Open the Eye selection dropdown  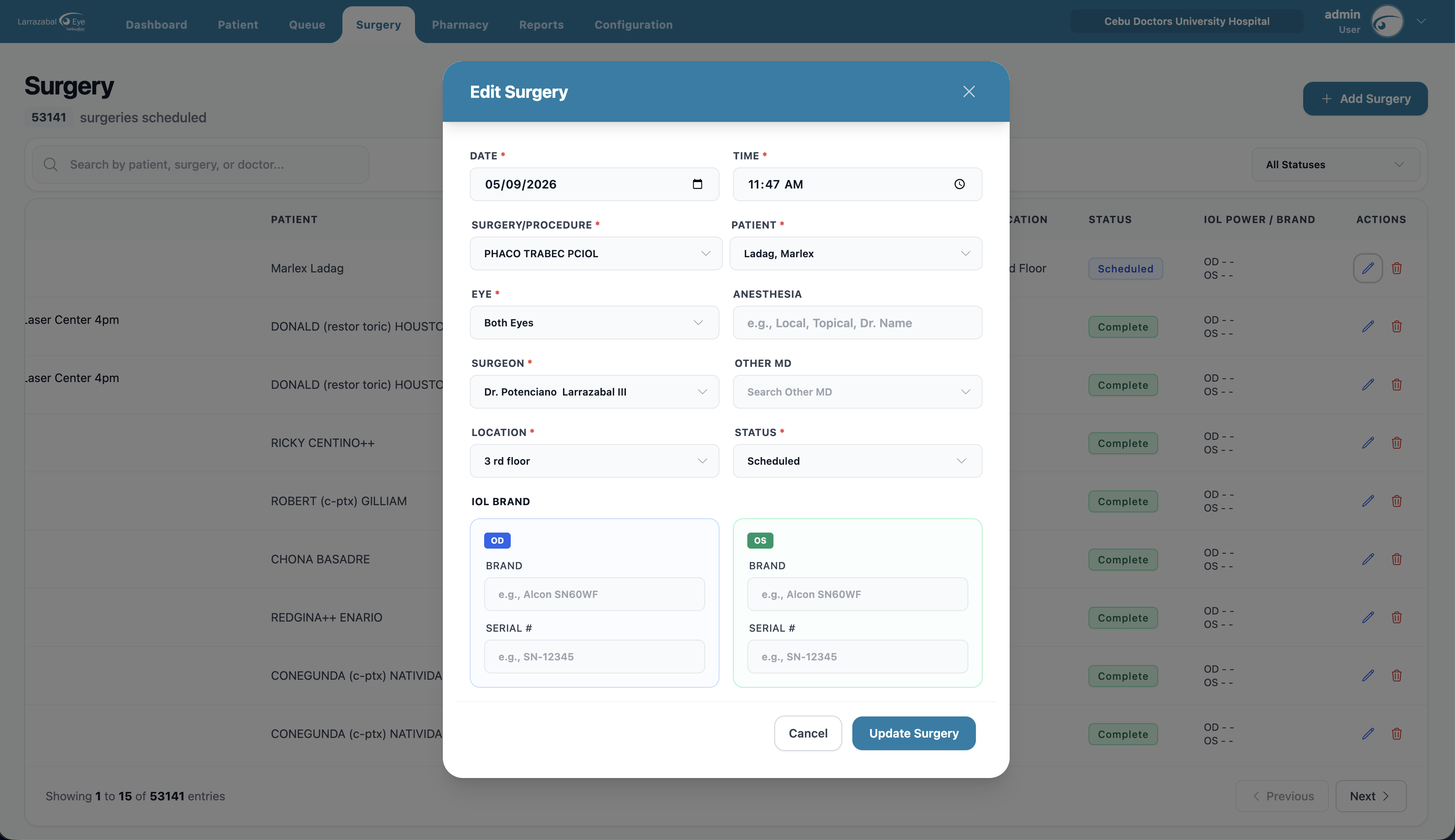click(x=594, y=323)
